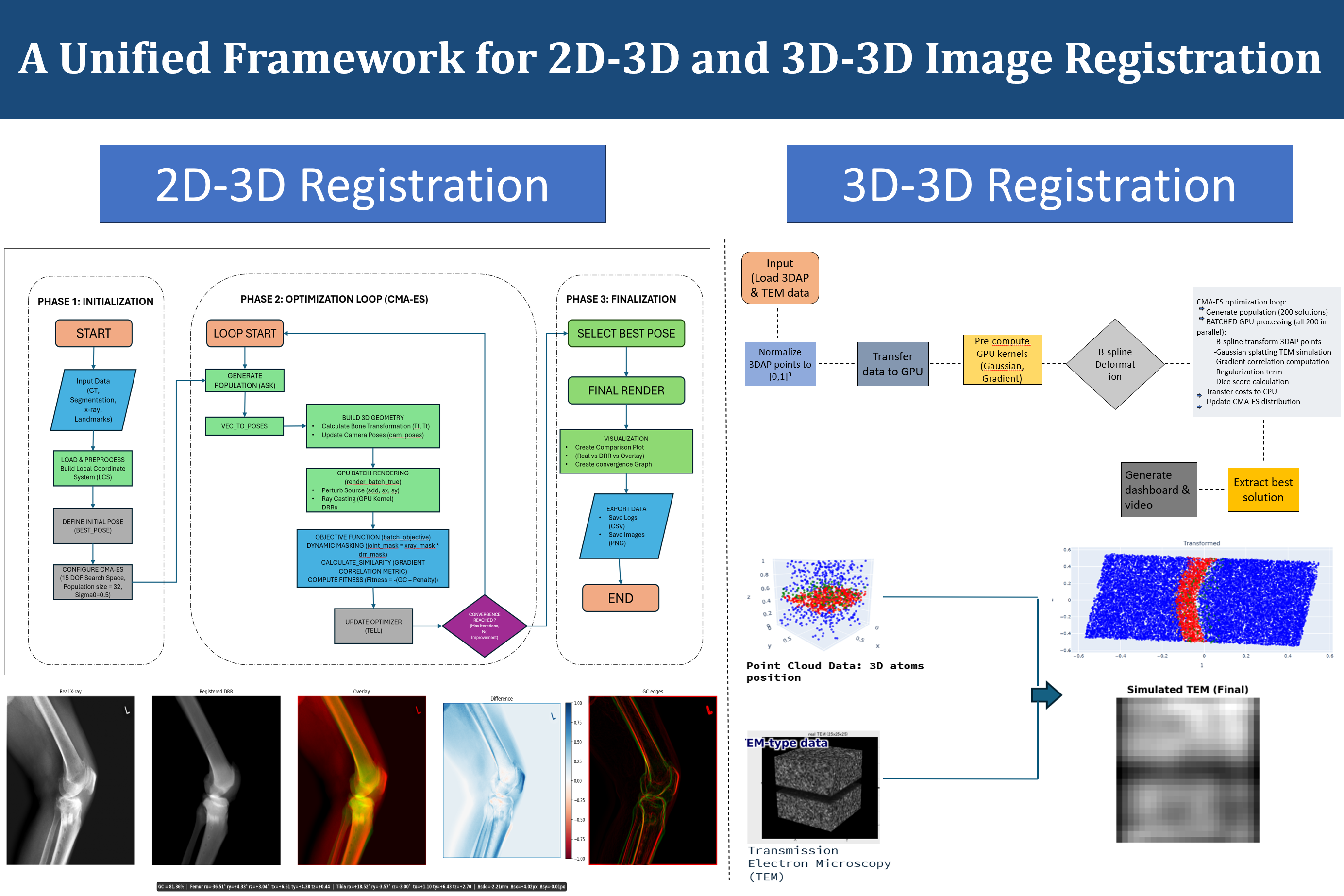Click the orange START box in Phase 1
This screenshot has width=1344, height=896.
pos(94,333)
